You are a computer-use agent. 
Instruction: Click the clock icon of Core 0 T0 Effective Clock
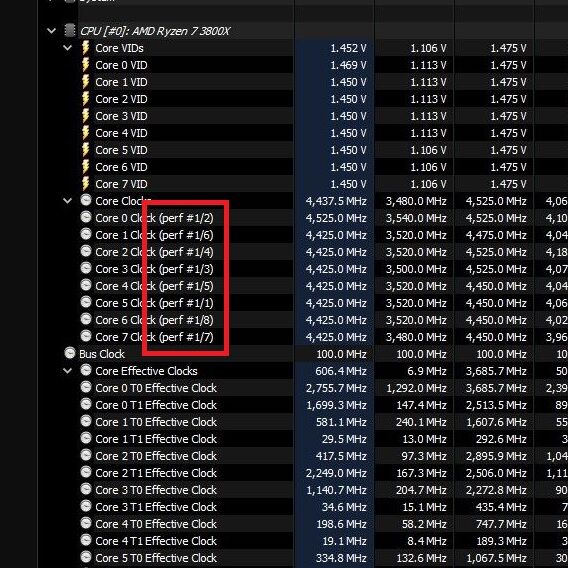point(86,387)
